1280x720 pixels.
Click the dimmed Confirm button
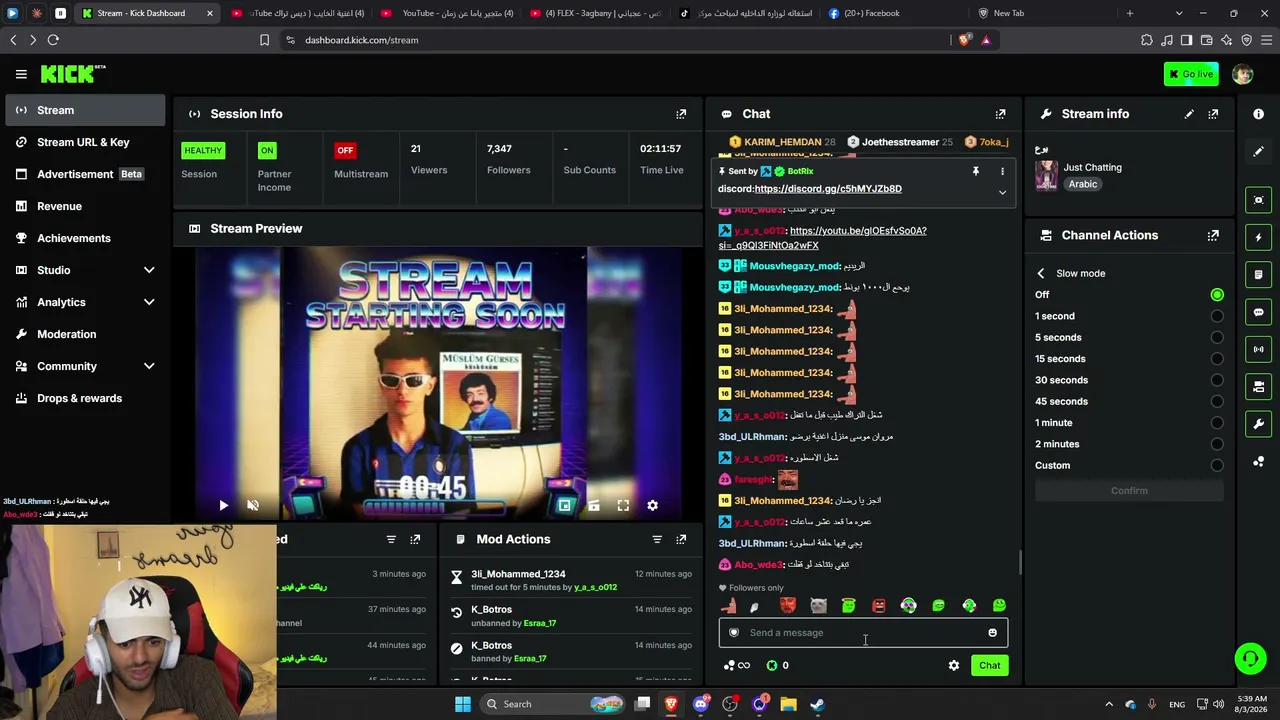(x=1129, y=491)
